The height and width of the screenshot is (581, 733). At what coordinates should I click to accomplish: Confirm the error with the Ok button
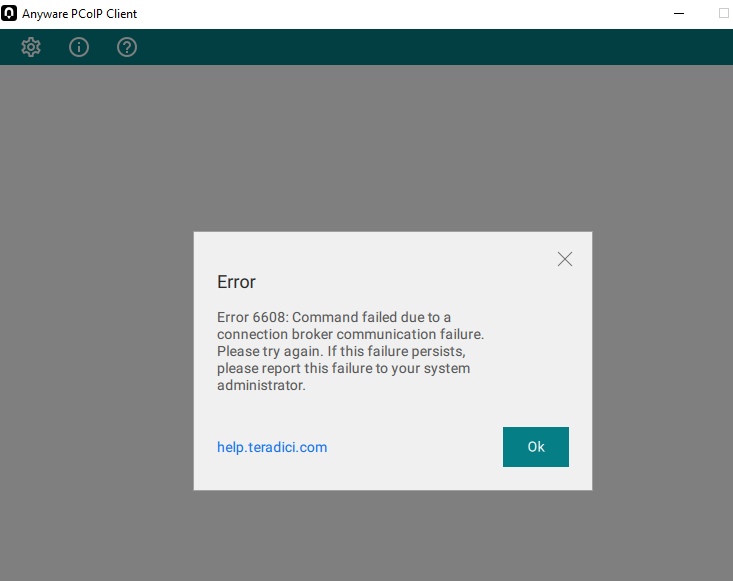[536, 447]
